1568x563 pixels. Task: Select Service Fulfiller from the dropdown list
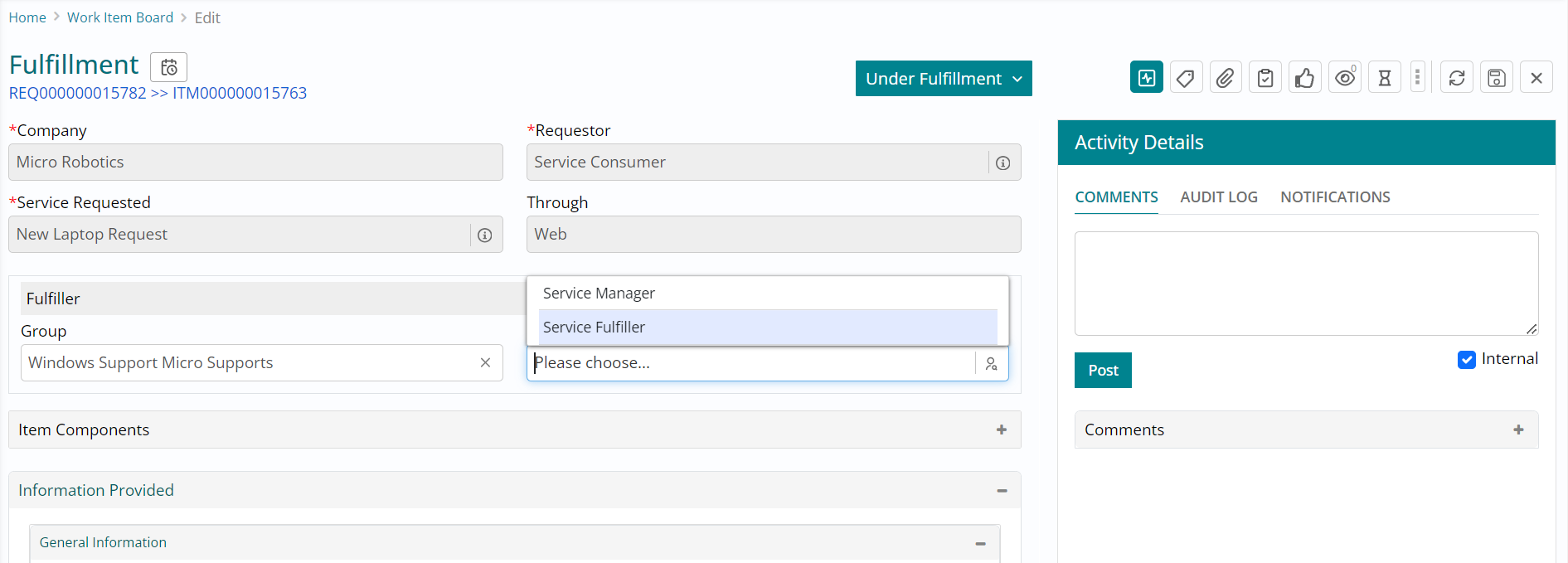594,328
